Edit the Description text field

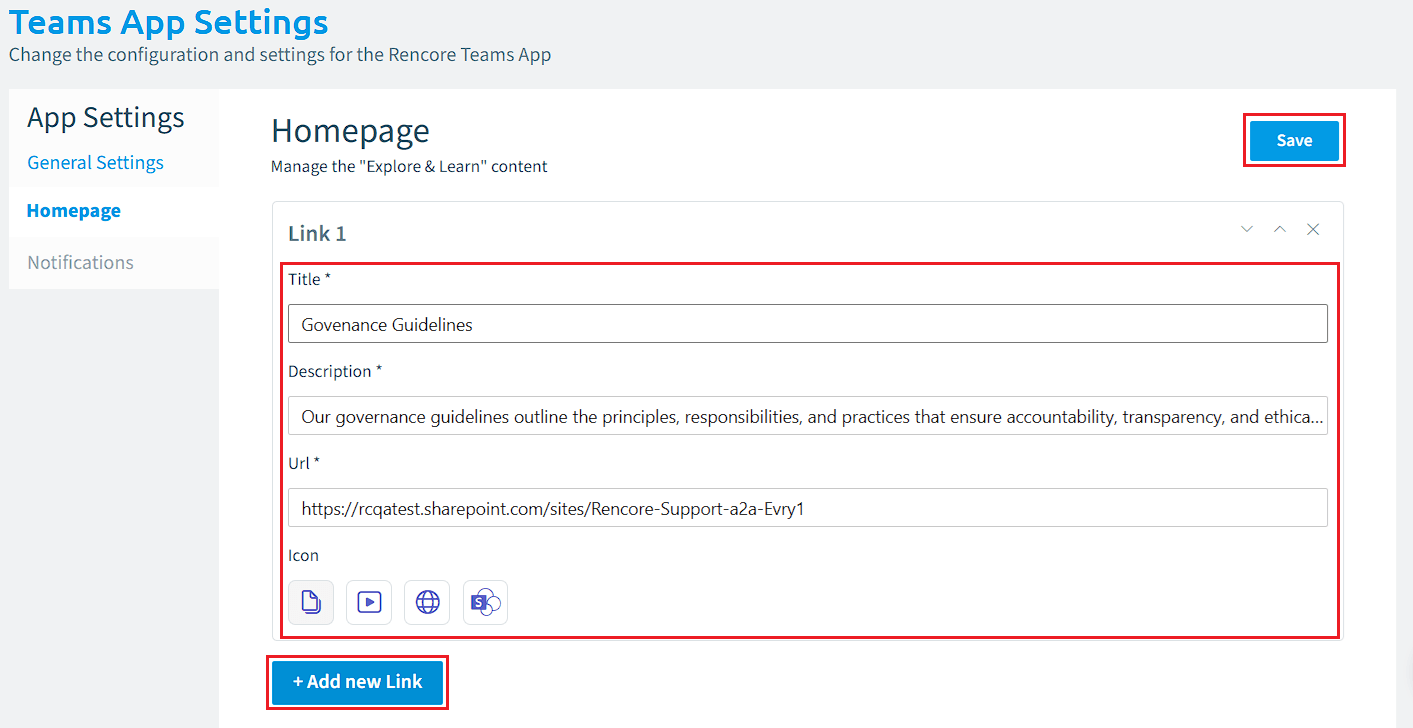(808, 416)
